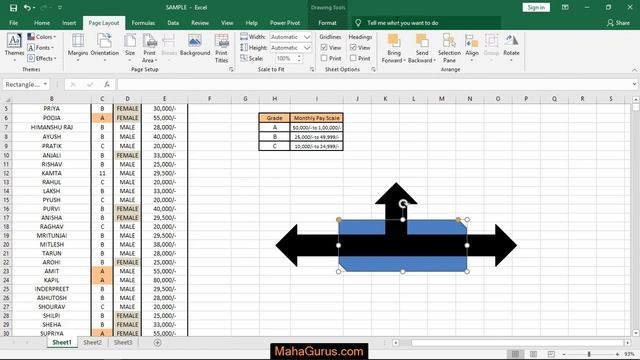Click zoom in plus button
Viewport: 640px width, 360px height.
[617, 354]
